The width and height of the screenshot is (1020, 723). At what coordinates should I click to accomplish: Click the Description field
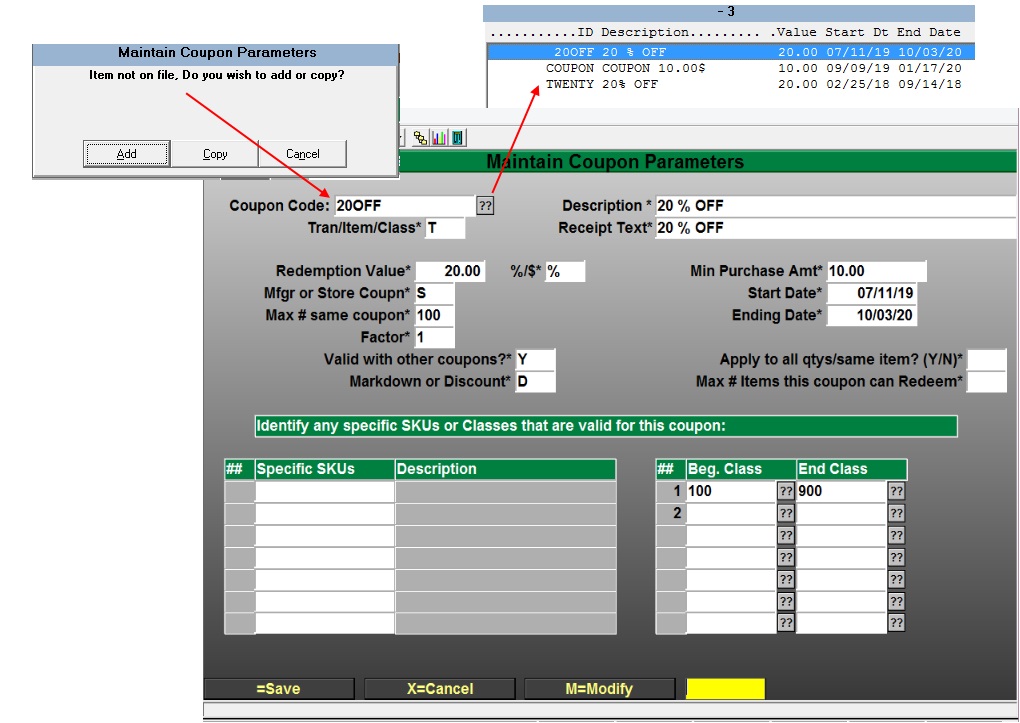[835, 206]
